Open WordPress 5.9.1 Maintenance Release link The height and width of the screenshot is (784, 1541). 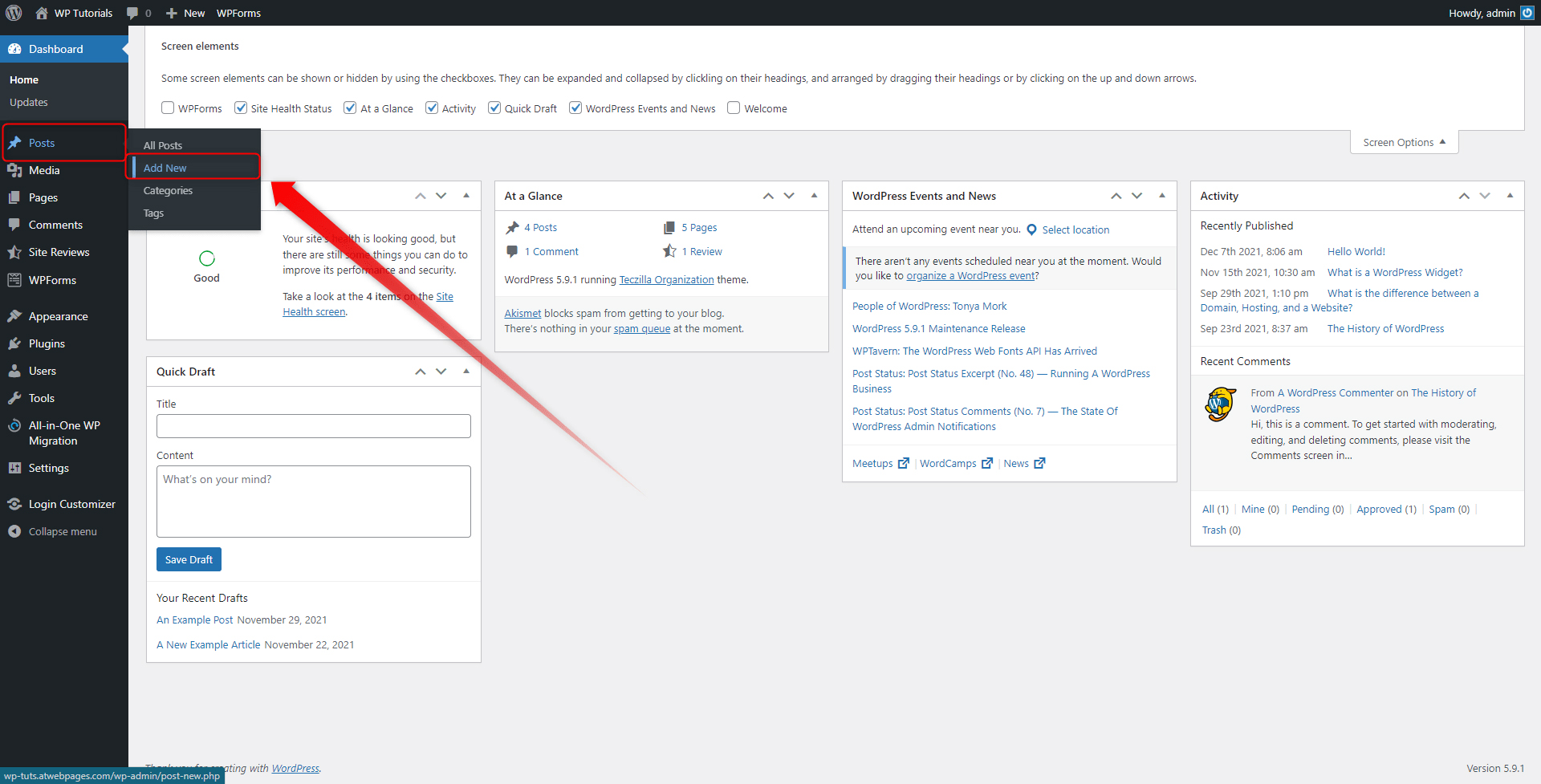tap(939, 328)
